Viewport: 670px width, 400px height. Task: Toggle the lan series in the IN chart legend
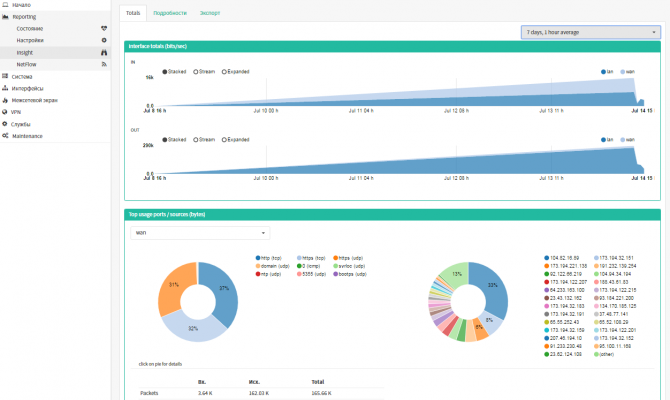click(607, 72)
